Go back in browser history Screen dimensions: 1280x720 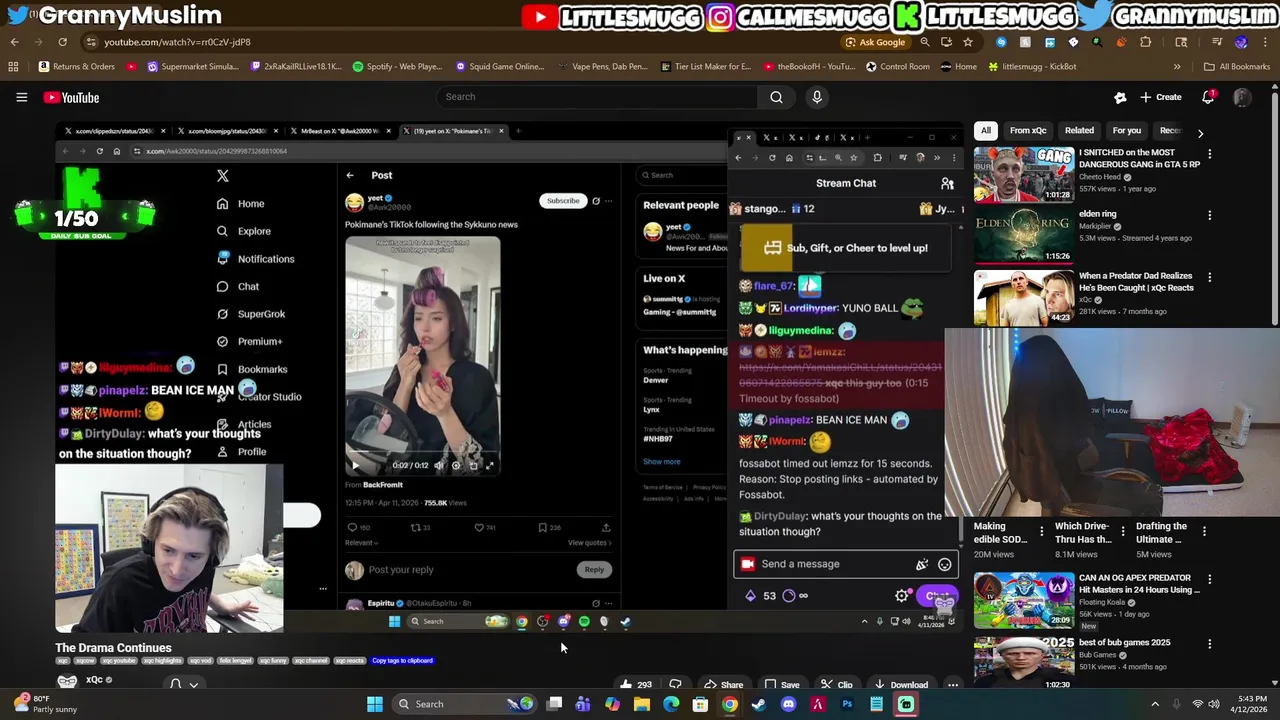point(14,42)
